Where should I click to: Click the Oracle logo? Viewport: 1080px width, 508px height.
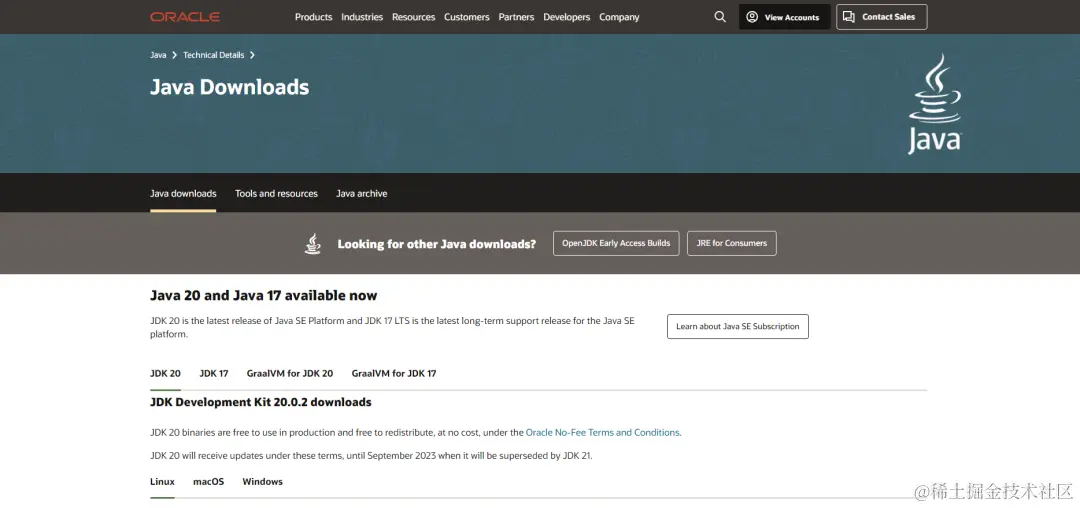(x=185, y=17)
